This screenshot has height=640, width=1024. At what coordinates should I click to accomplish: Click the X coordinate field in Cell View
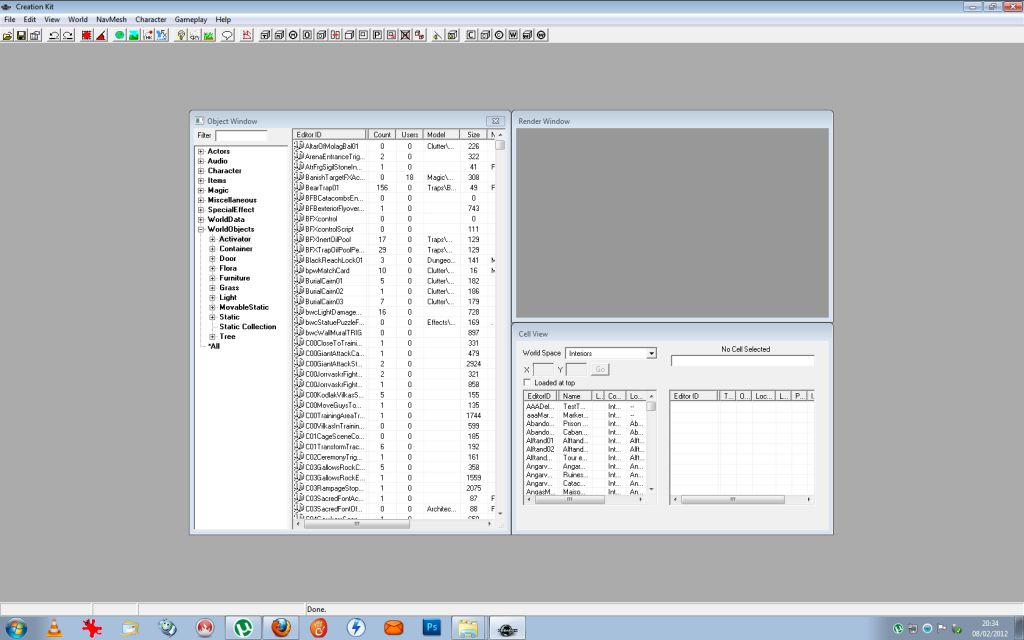(x=543, y=370)
